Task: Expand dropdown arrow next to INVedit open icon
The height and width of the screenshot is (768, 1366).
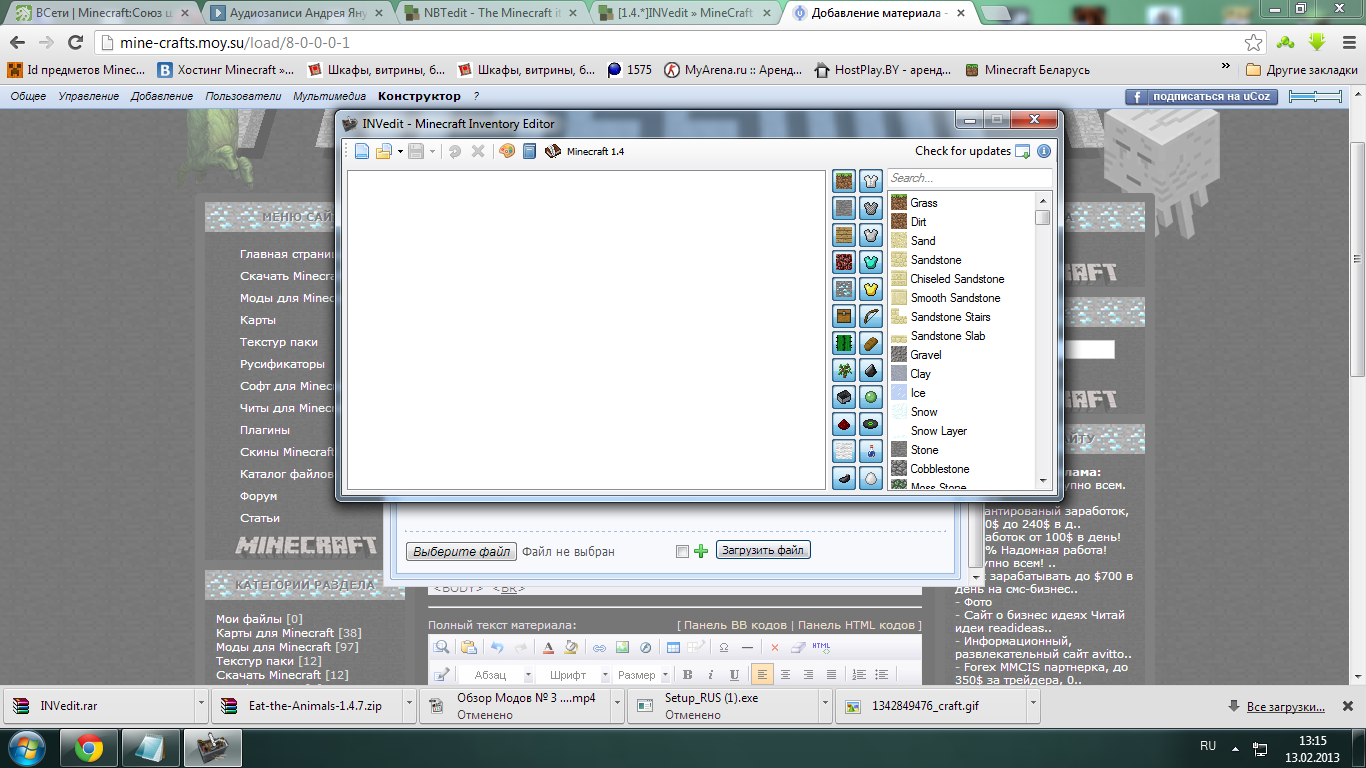Action: 400,152
